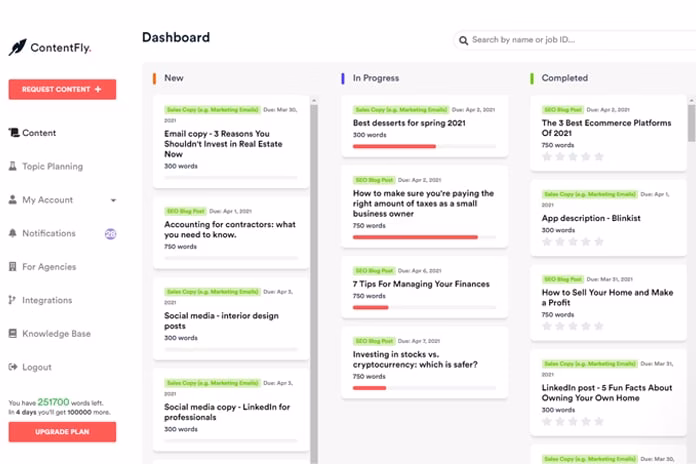Click the notifications count badge
The height and width of the screenshot is (464, 696).
click(x=111, y=234)
